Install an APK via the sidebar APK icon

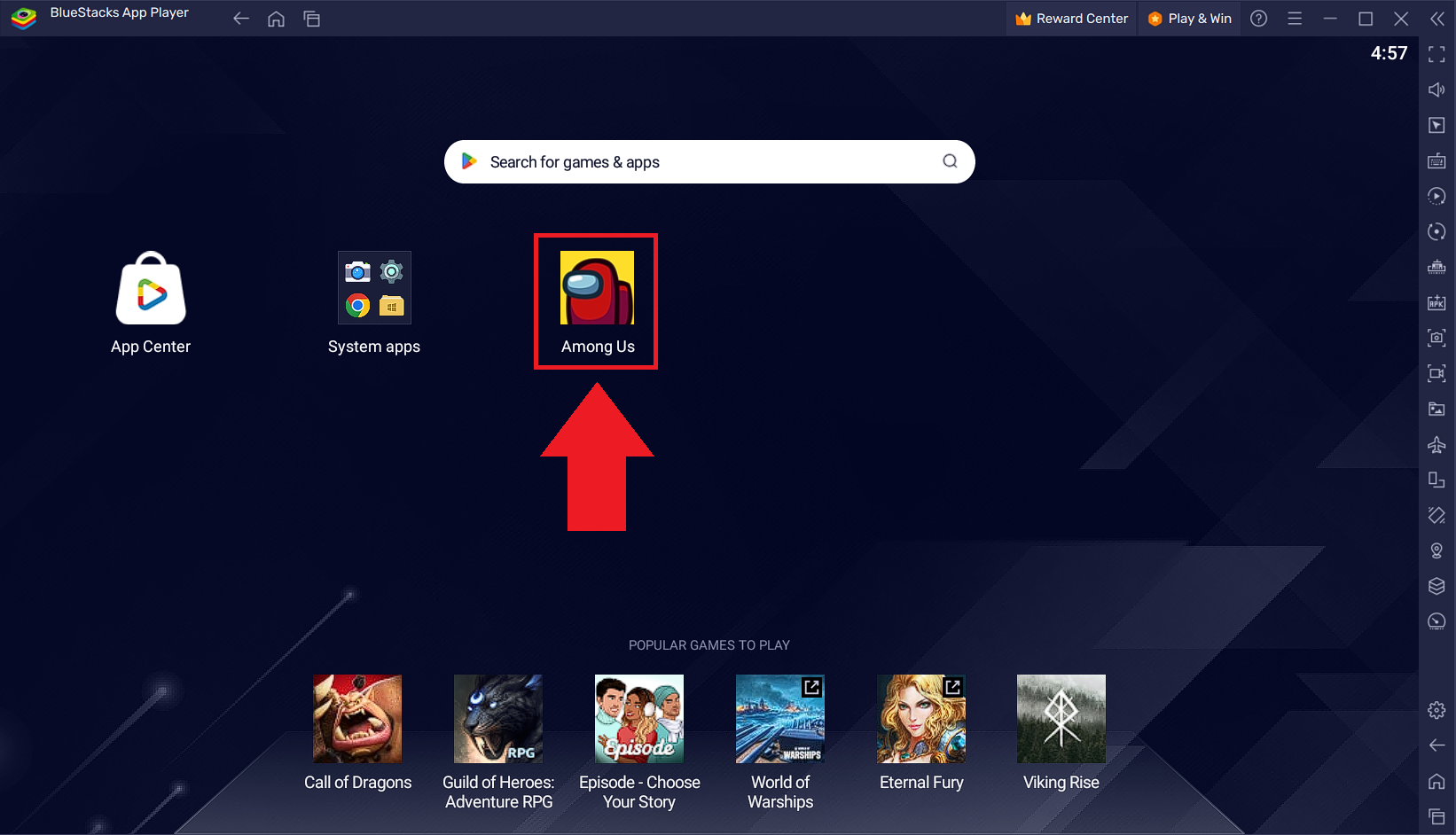(1436, 302)
